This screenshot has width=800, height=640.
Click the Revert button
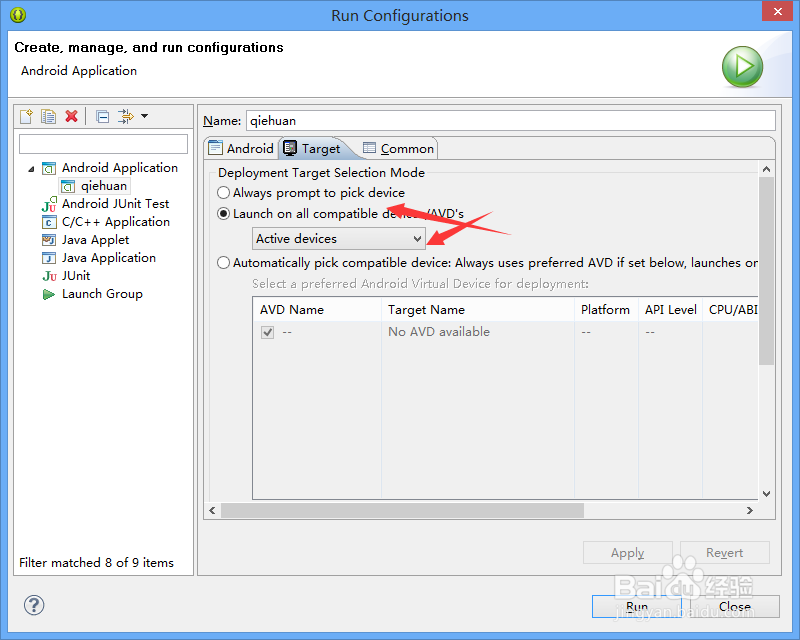click(x=724, y=553)
